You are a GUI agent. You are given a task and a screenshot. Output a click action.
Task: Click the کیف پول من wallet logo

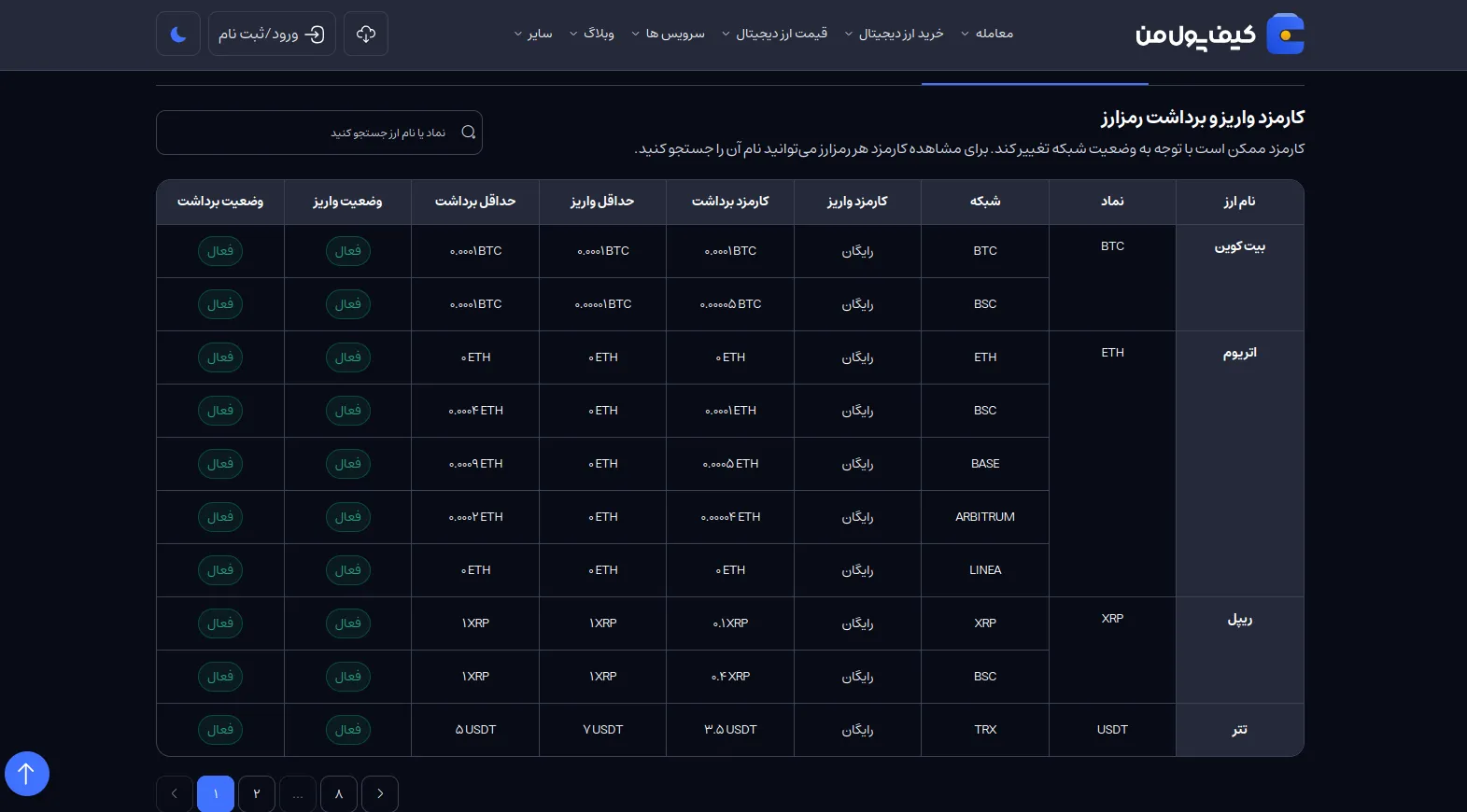coord(1220,35)
